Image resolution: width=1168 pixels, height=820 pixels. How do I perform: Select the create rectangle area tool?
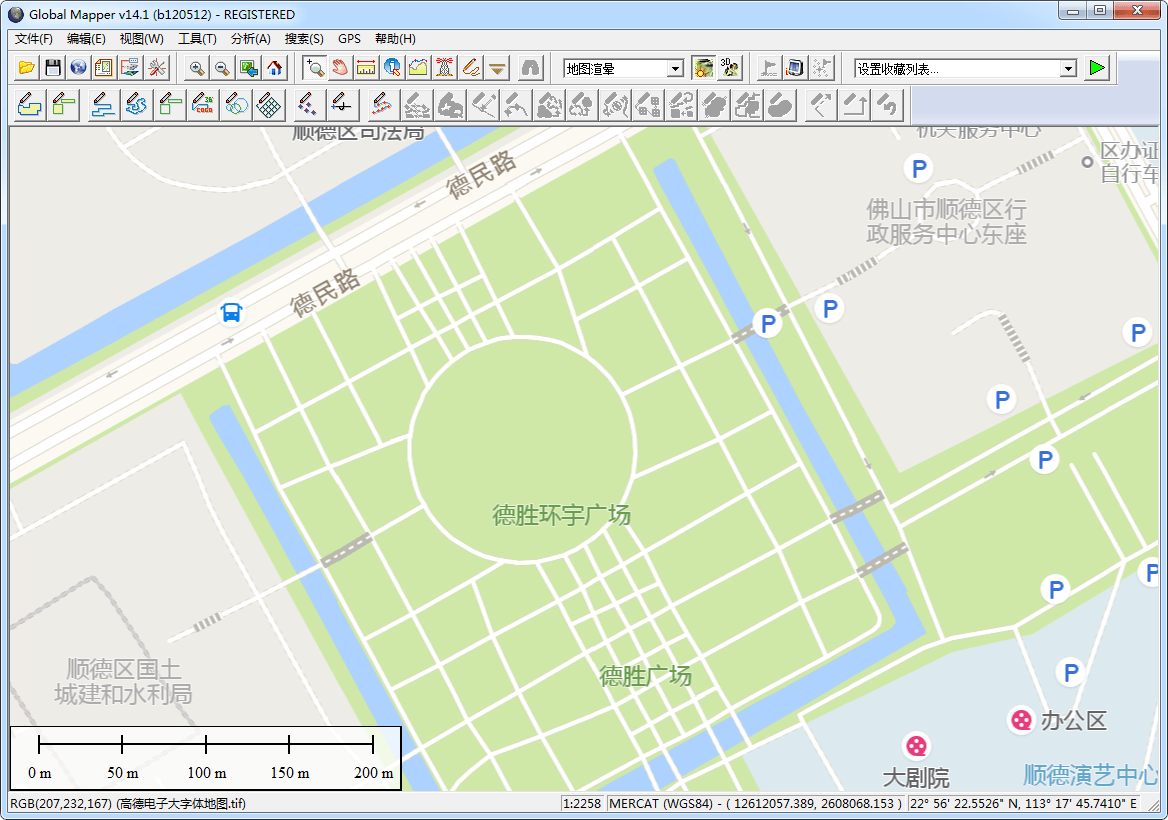pos(64,104)
